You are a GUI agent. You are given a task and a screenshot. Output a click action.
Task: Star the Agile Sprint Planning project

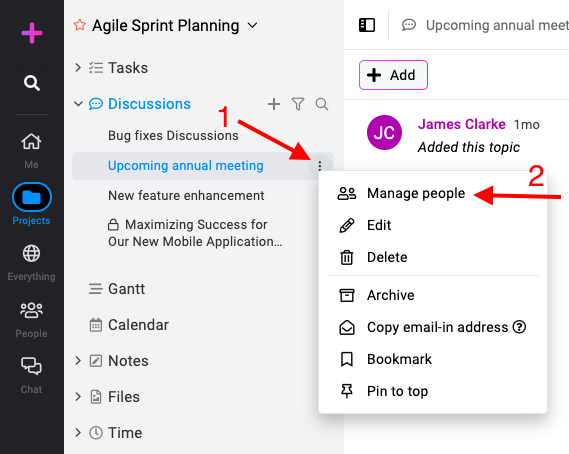[79, 25]
